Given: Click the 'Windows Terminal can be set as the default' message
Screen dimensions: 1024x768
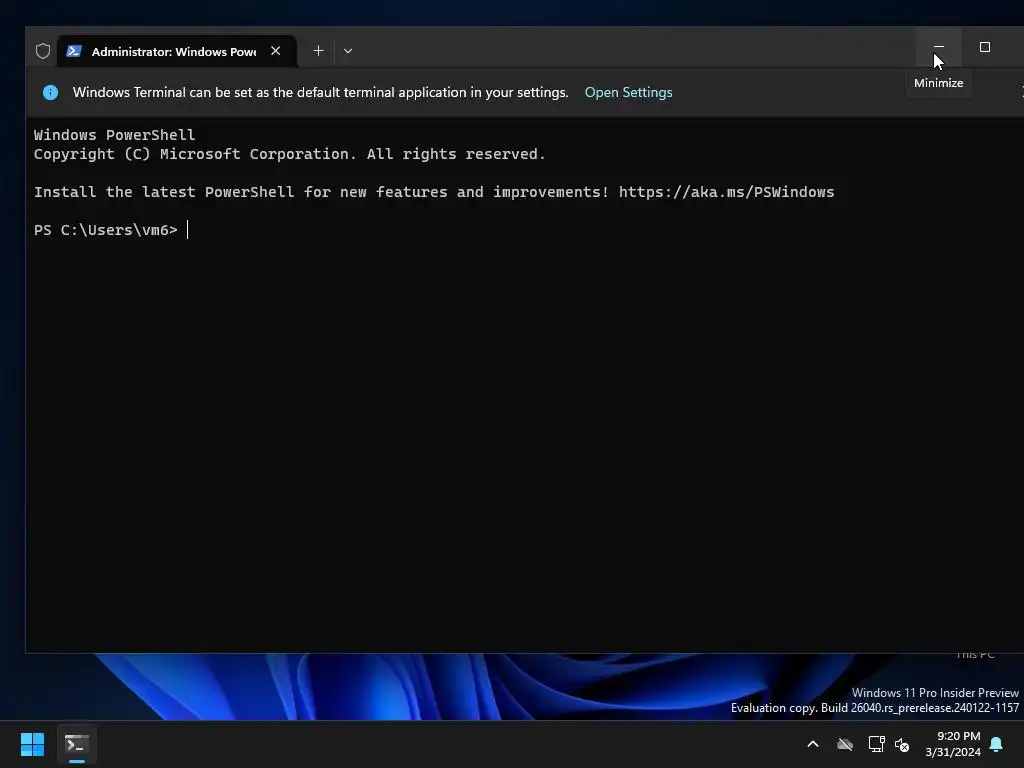Looking at the screenshot, I should 321,93.
